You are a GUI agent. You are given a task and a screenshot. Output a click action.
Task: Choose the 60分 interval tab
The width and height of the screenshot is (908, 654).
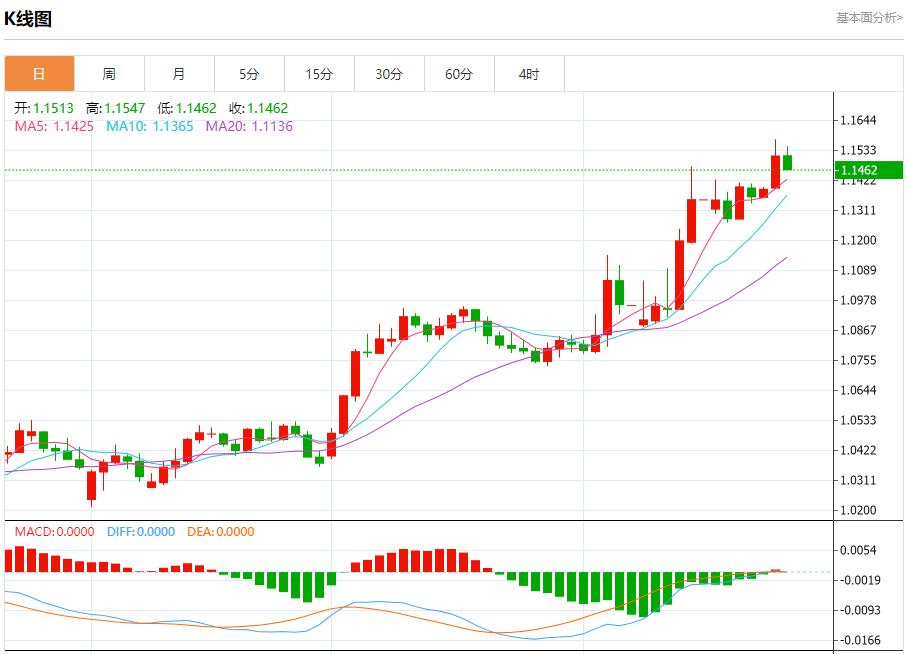pyautogui.click(x=459, y=74)
